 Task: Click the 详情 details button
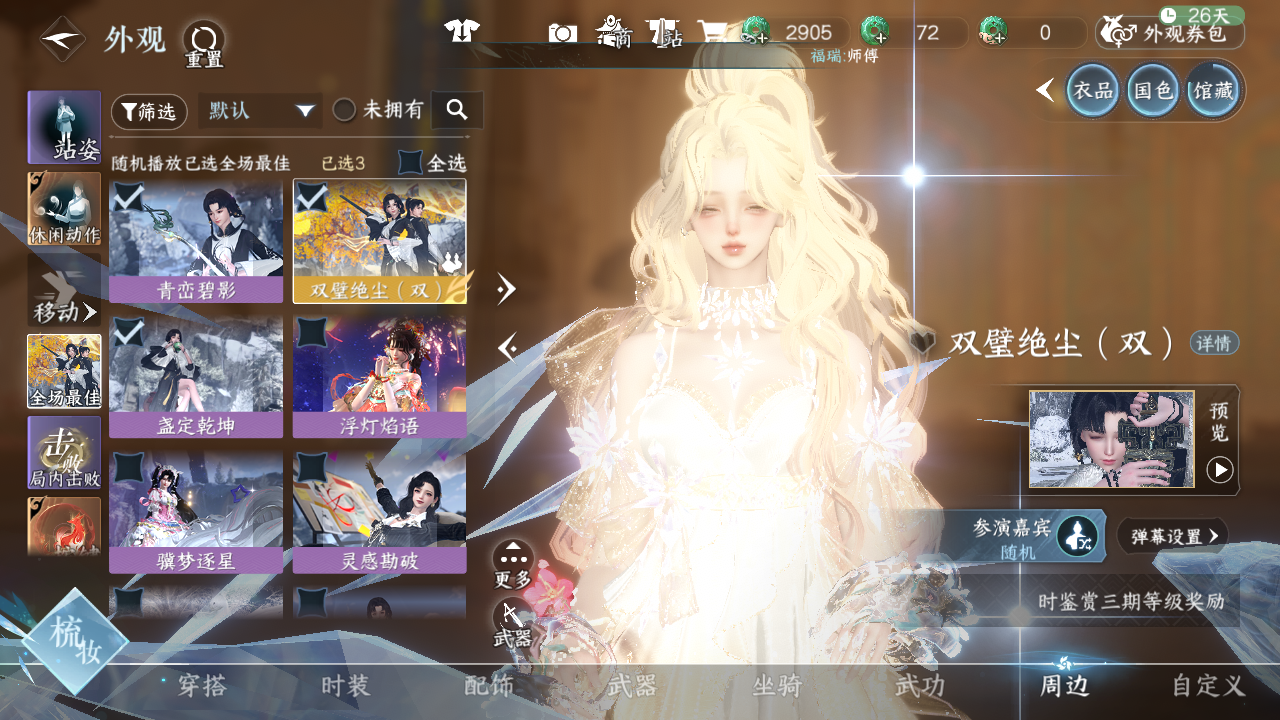(x=1214, y=343)
